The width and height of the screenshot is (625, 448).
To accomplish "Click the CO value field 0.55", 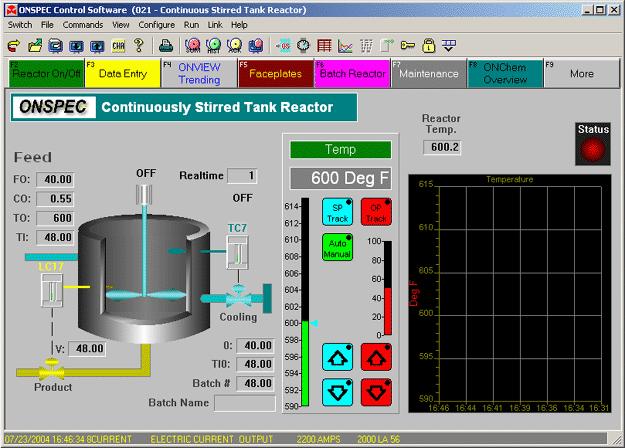I will [55, 198].
